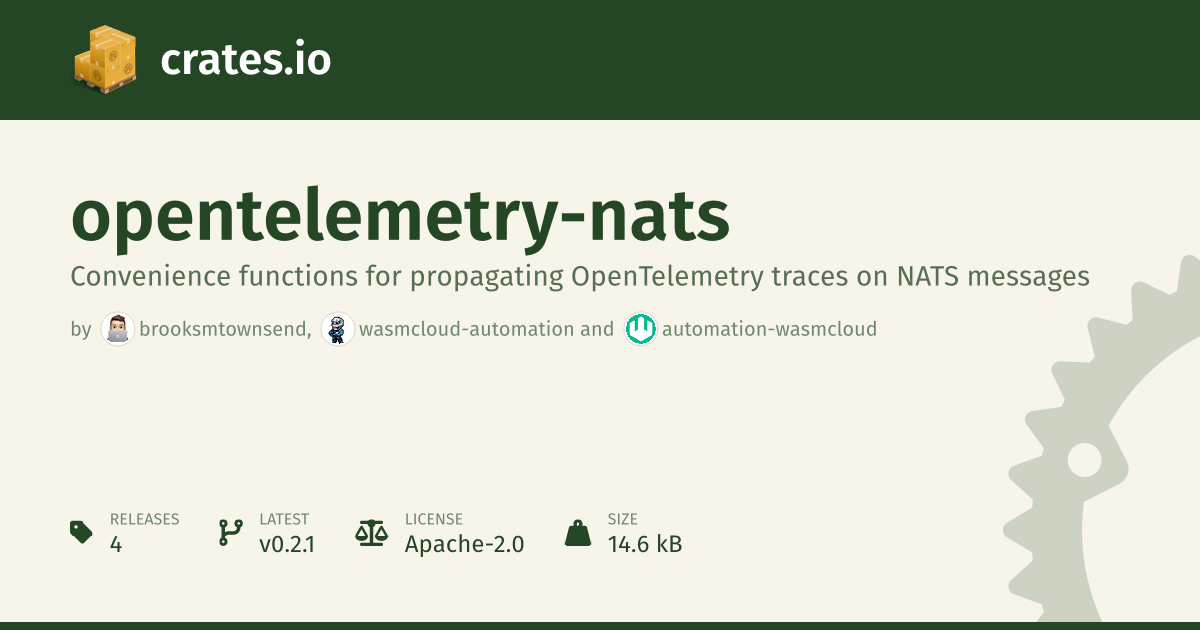
Task: Click the releases count of 4
Action: [x=116, y=544]
